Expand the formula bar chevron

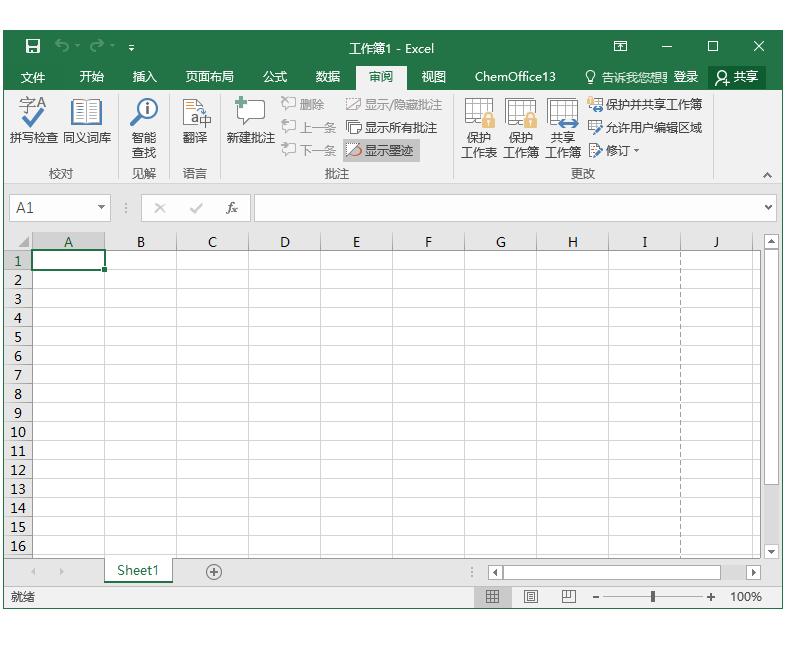(768, 207)
